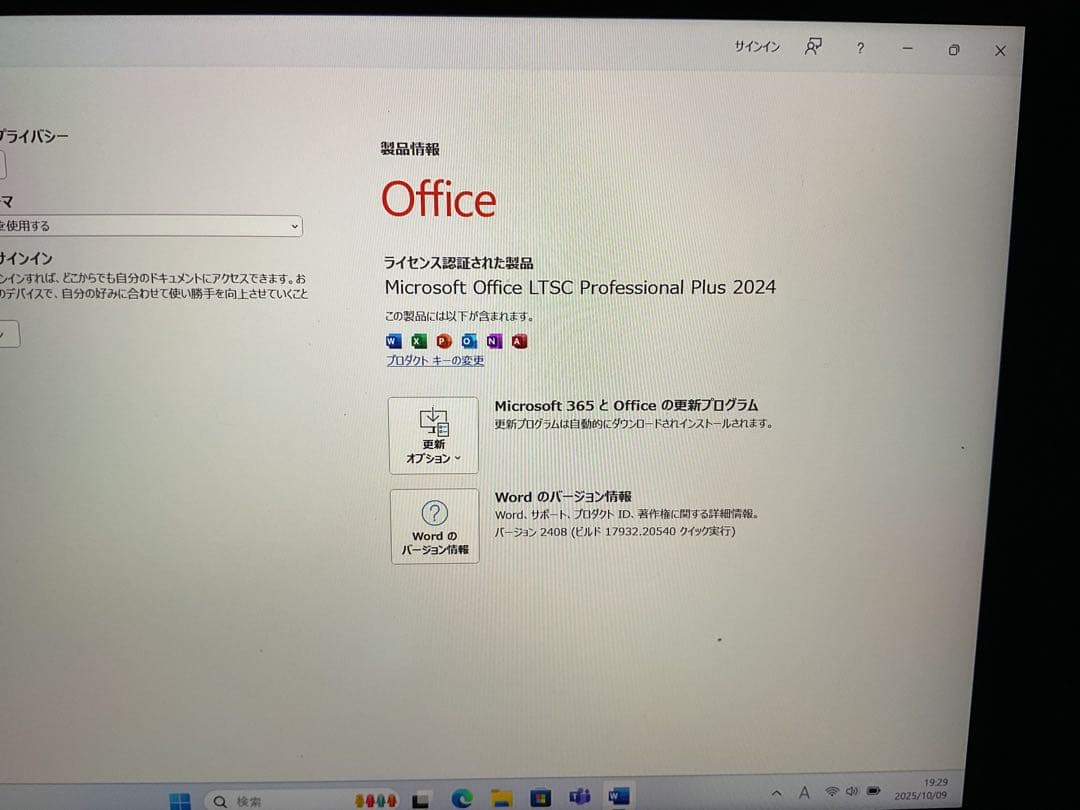The image size is (1080, 810).
Task: Launch Microsoft Edge from the taskbar
Action: 462,798
